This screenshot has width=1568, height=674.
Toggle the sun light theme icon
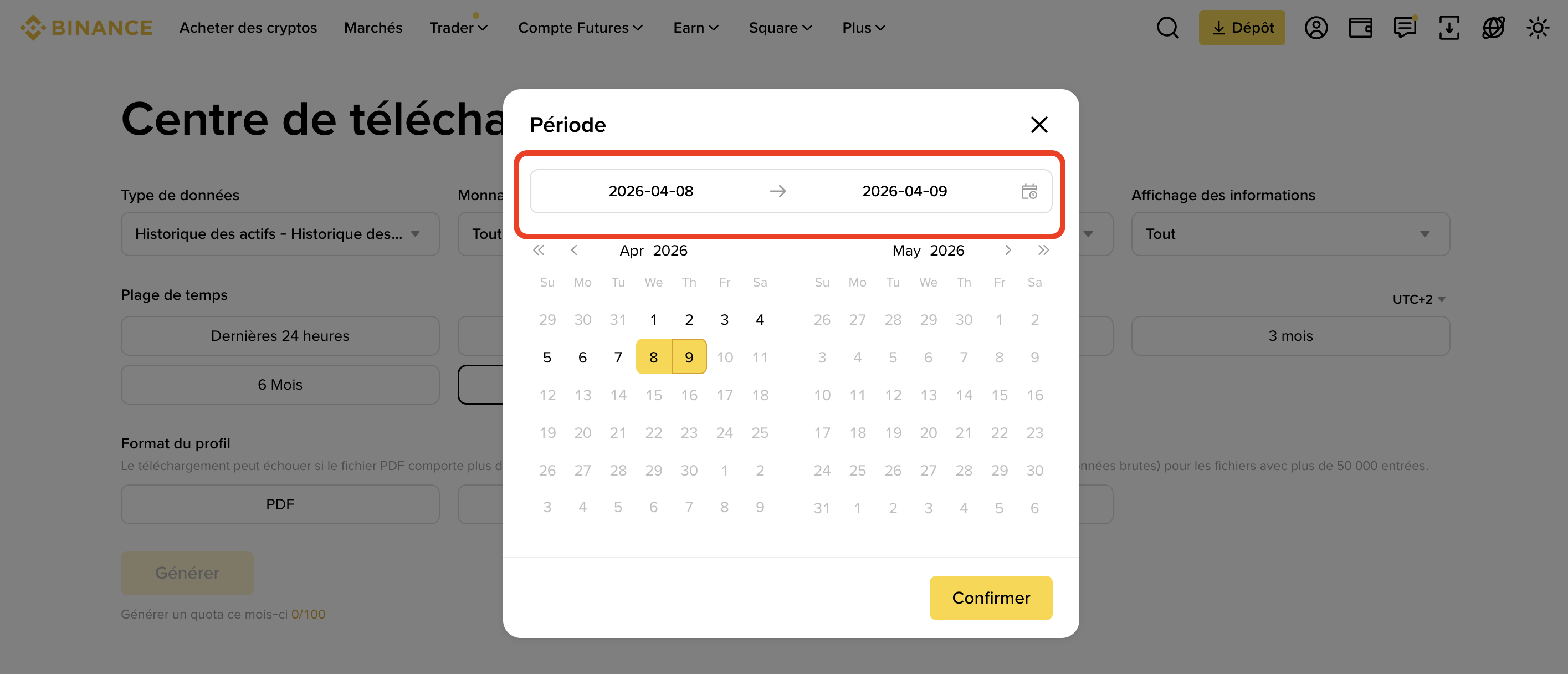coord(1538,28)
